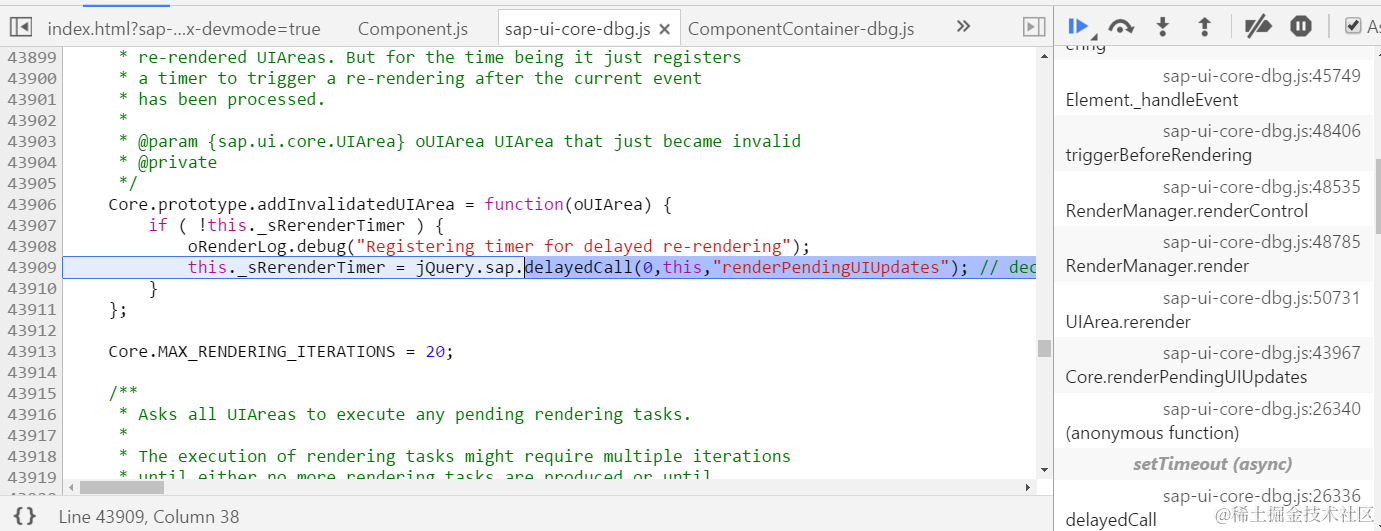The width and height of the screenshot is (1381, 531).
Task: Open the index.html?sap-...x-devmode=true tab
Action: 184,29
